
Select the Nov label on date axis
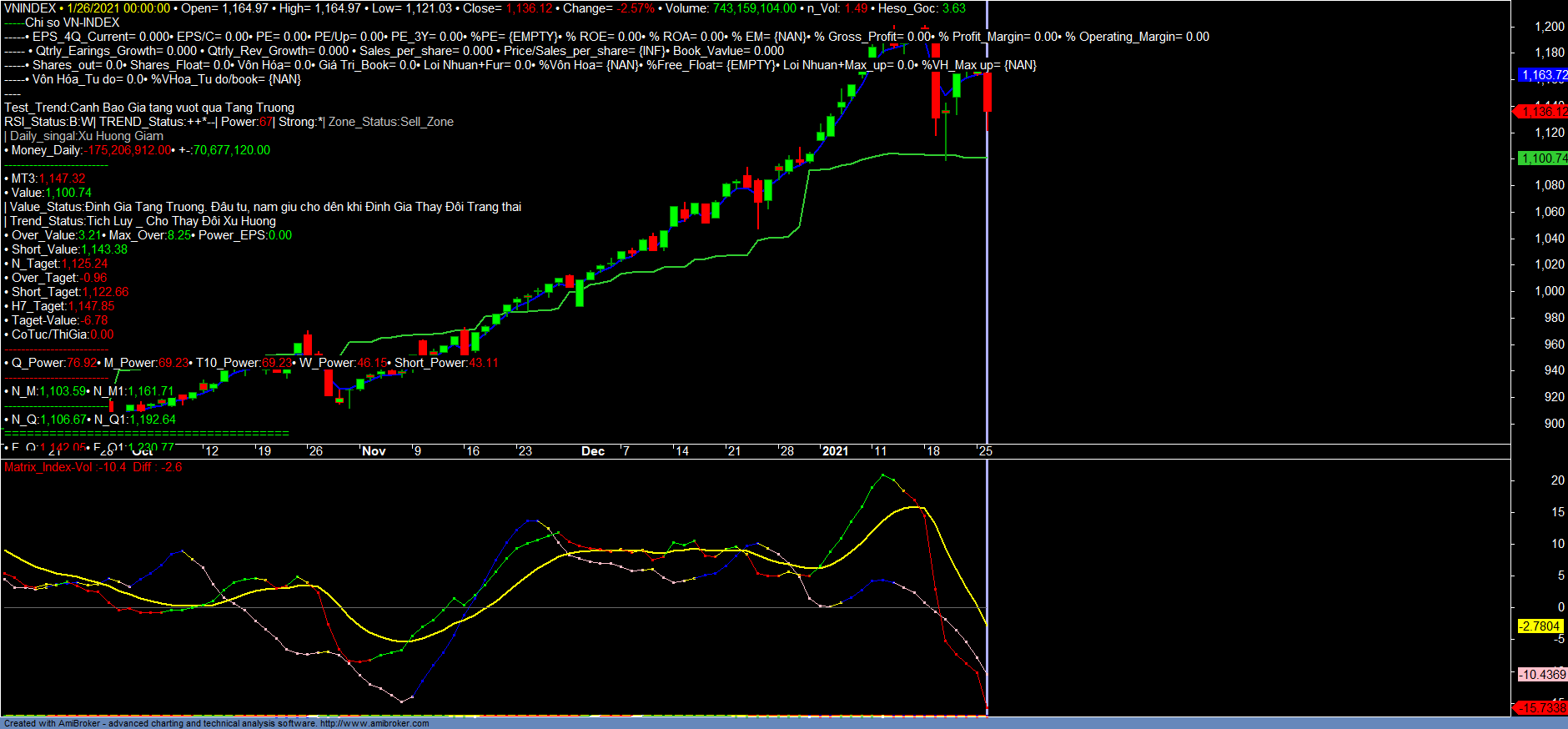click(374, 451)
